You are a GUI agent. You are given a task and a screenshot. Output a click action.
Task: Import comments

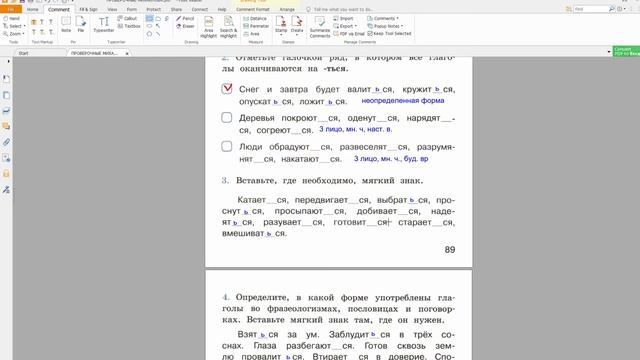(343, 18)
